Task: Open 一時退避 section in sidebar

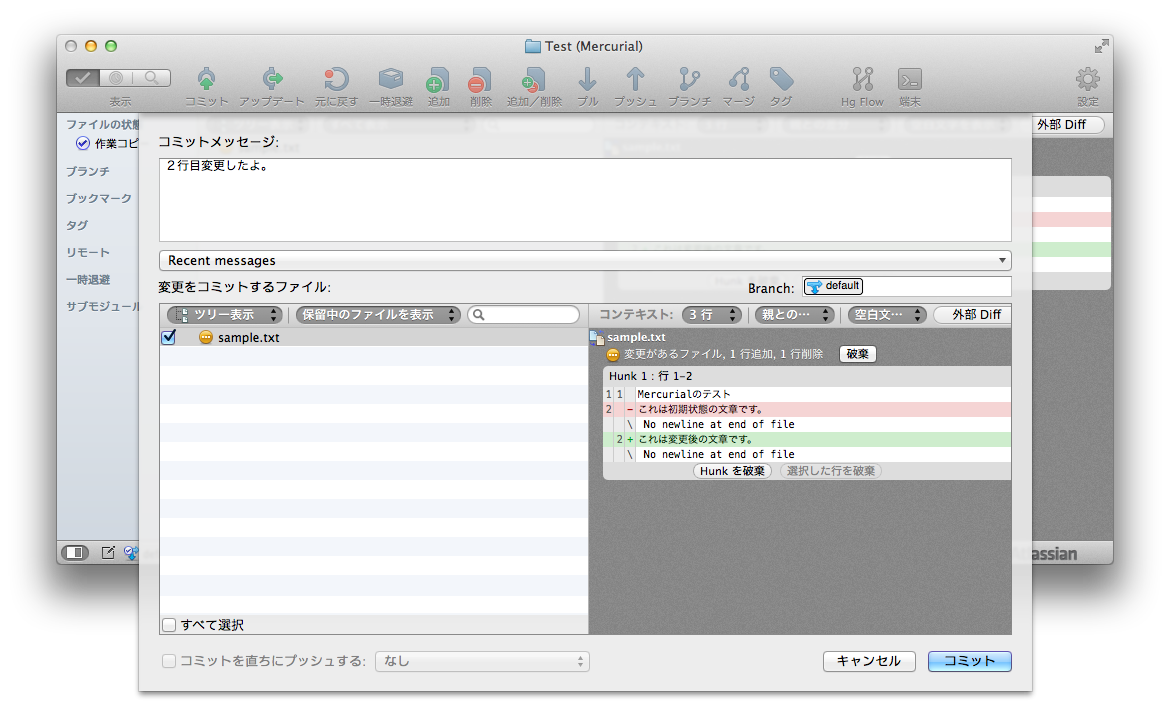Action: [87, 279]
